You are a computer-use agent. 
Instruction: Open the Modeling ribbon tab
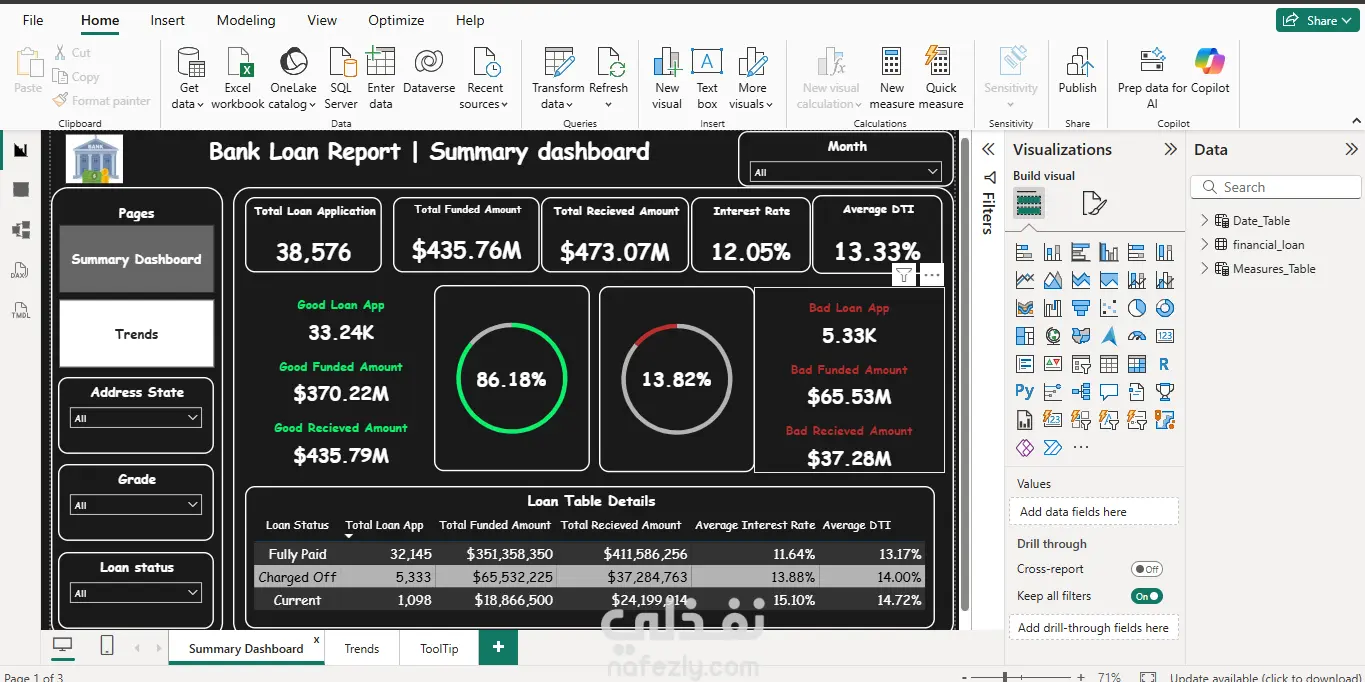click(246, 20)
